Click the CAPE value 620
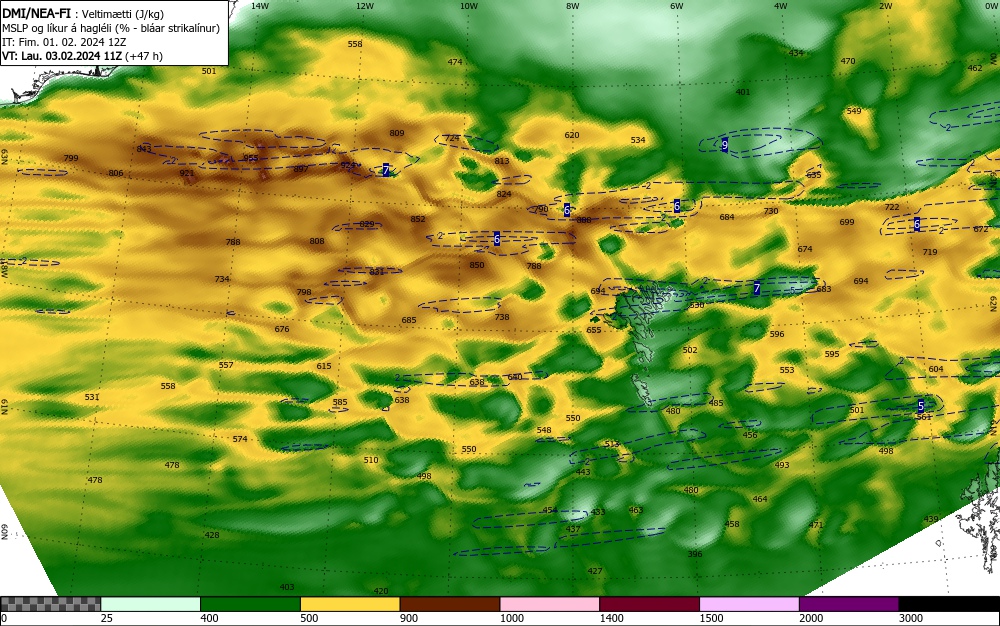Image resolution: width=1000 pixels, height=626 pixels. click(572, 135)
